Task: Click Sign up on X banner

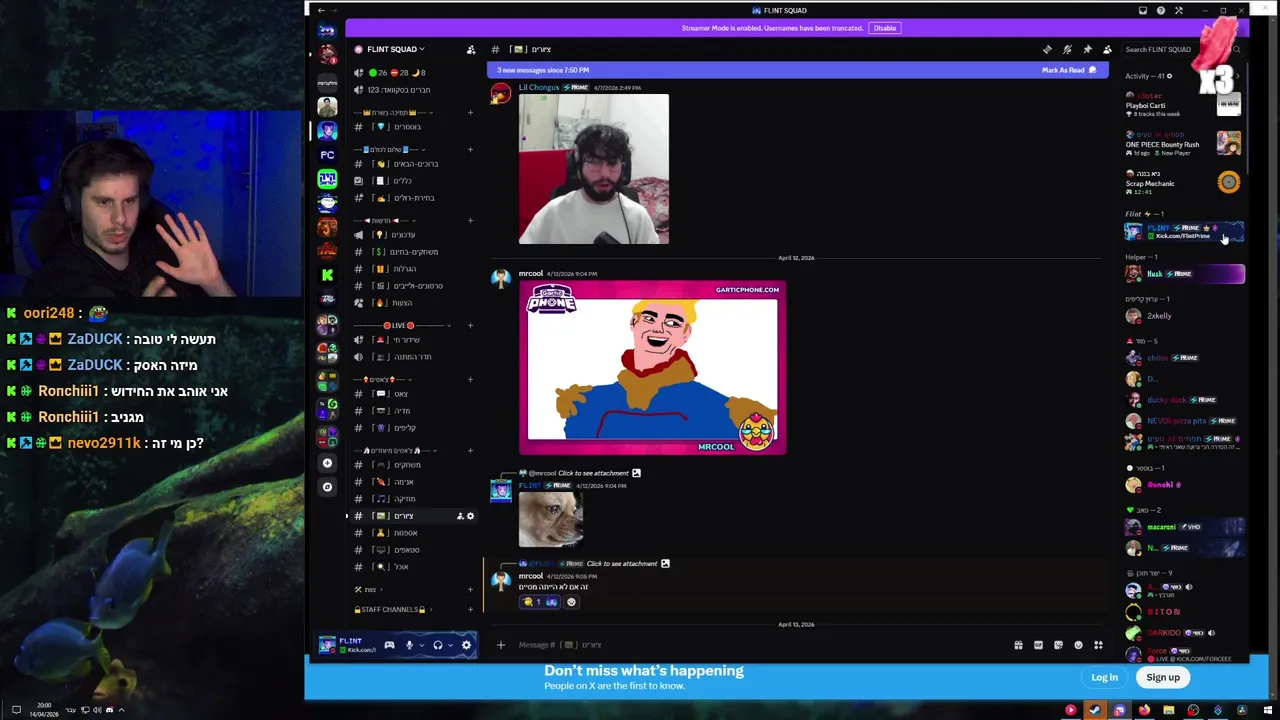Action: click(1163, 678)
